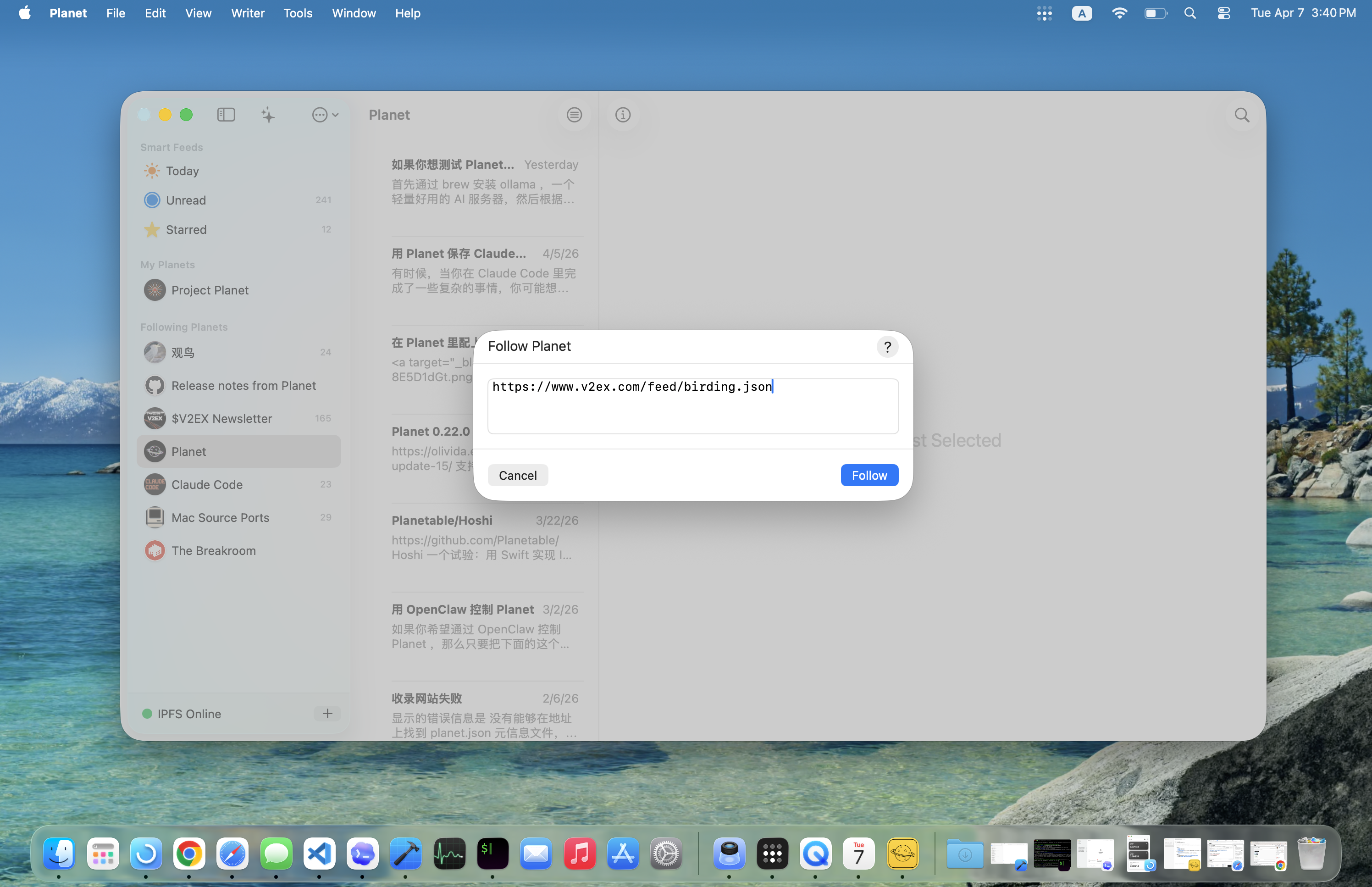Viewport: 1372px width, 887px height.
Task: Open the Tools menu
Action: pyautogui.click(x=297, y=13)
